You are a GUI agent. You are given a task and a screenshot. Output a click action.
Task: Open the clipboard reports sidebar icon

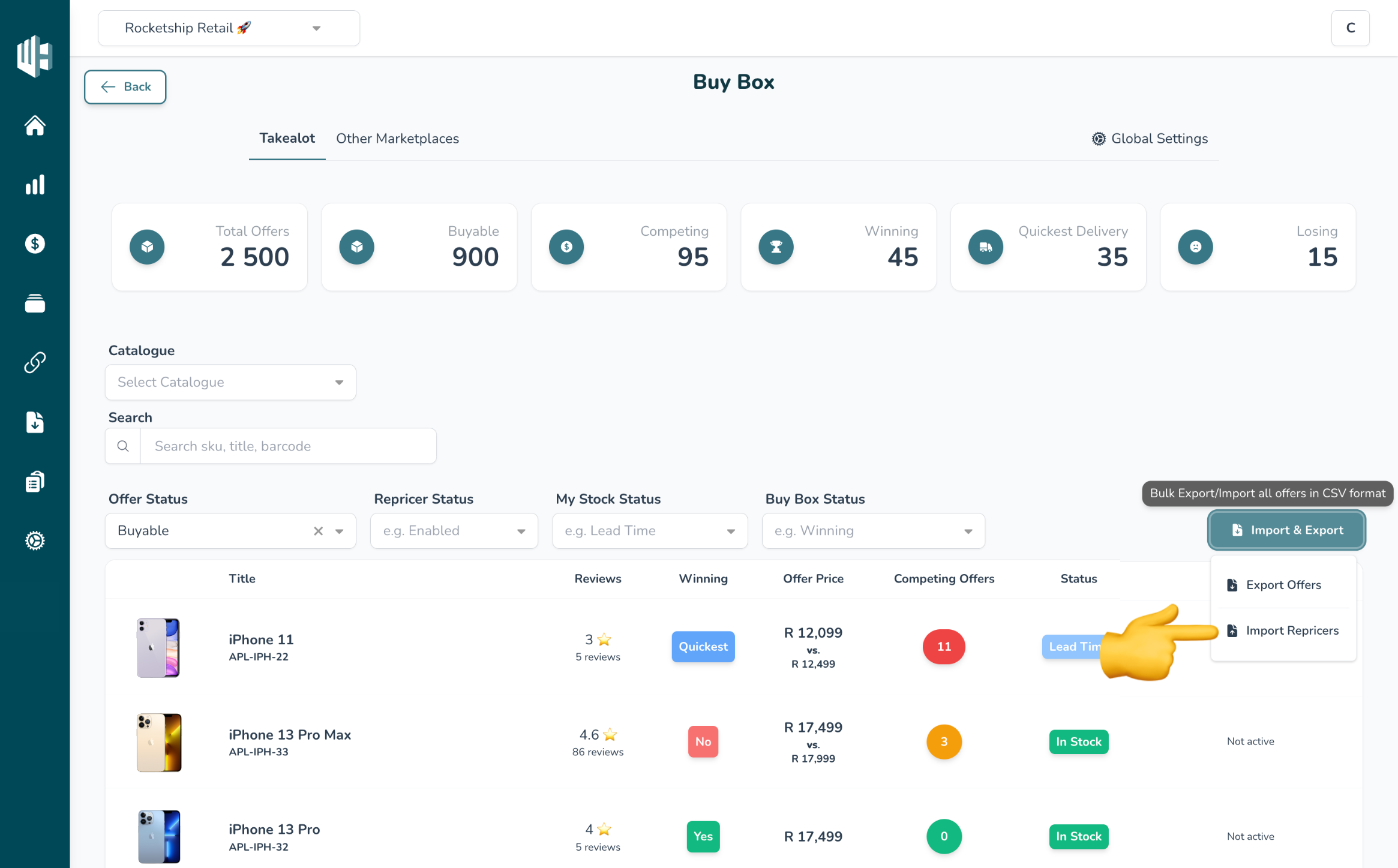click(x=35, y=482)
